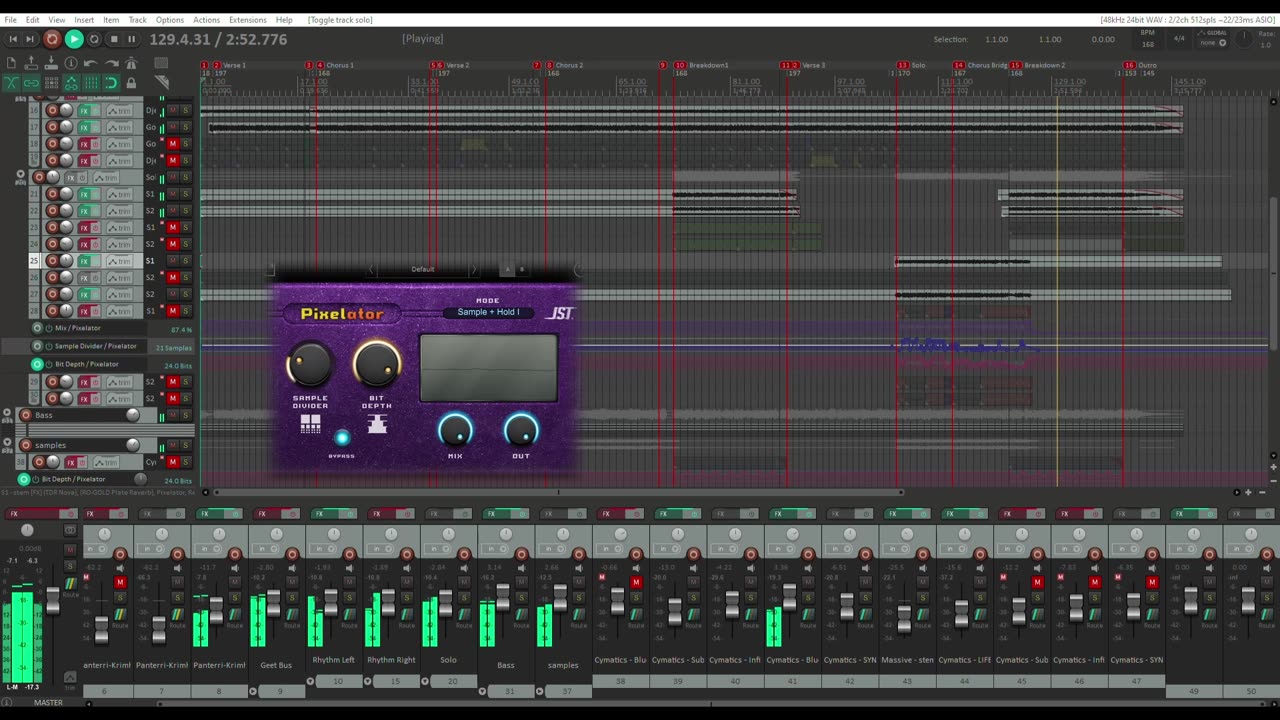Toggle envelope points move with items icon

coord(70,83)
